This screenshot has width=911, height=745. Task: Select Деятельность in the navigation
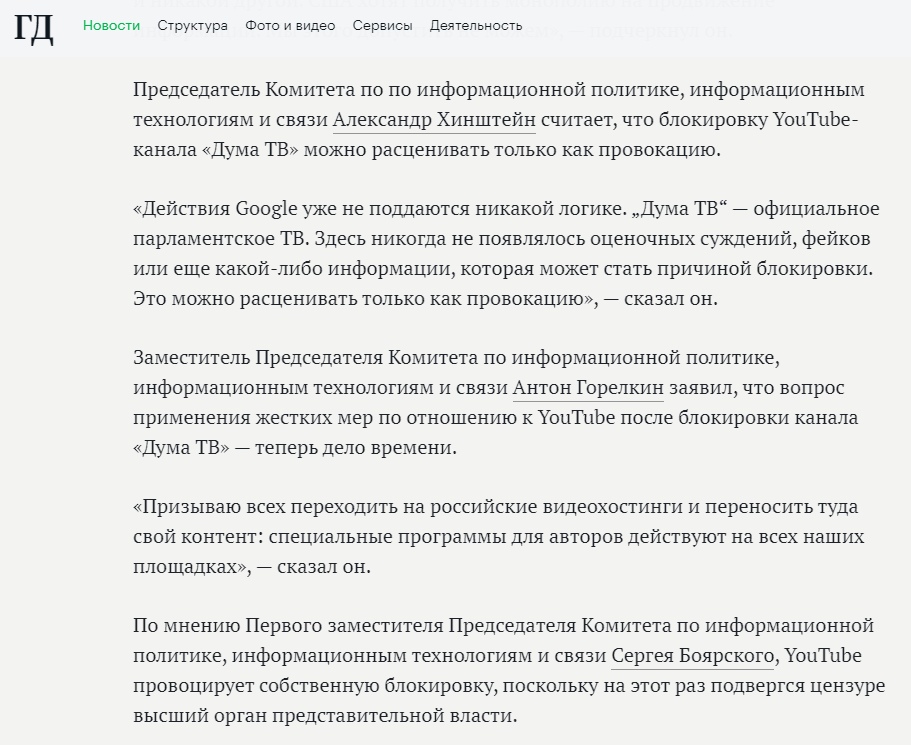pos(476,26)
